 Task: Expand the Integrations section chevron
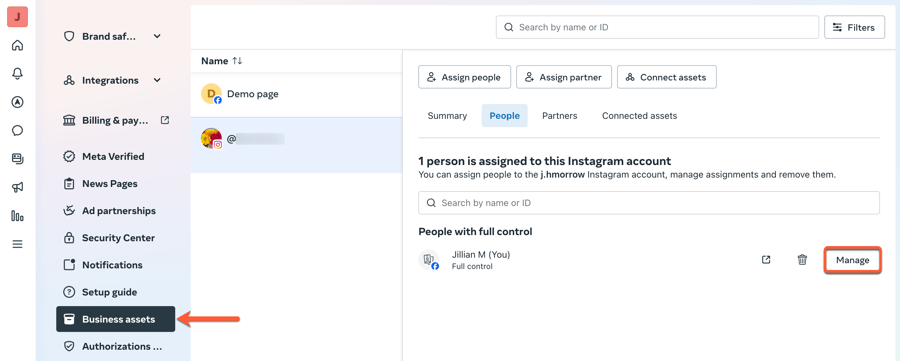tap(157, 80)
